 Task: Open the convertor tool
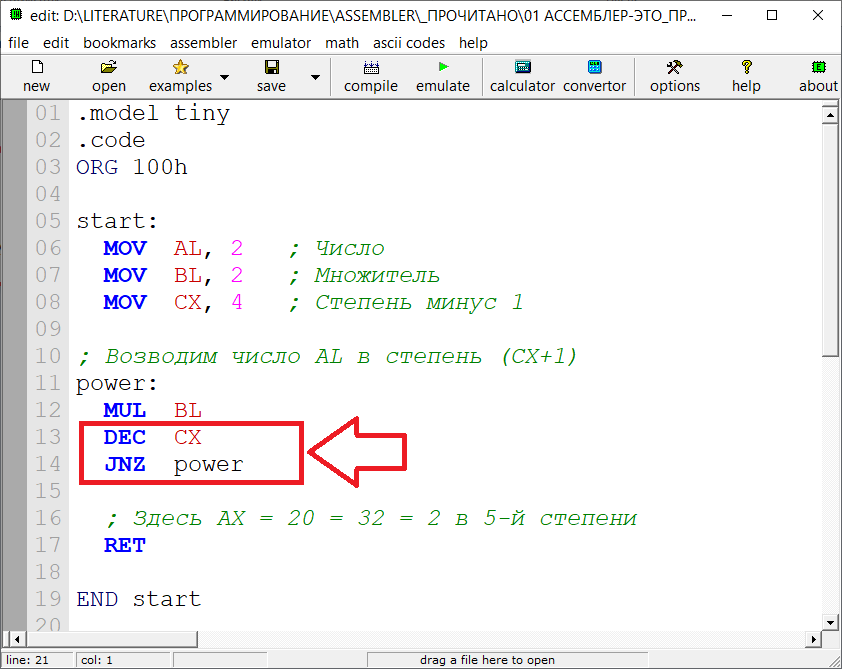click(594, 67)
